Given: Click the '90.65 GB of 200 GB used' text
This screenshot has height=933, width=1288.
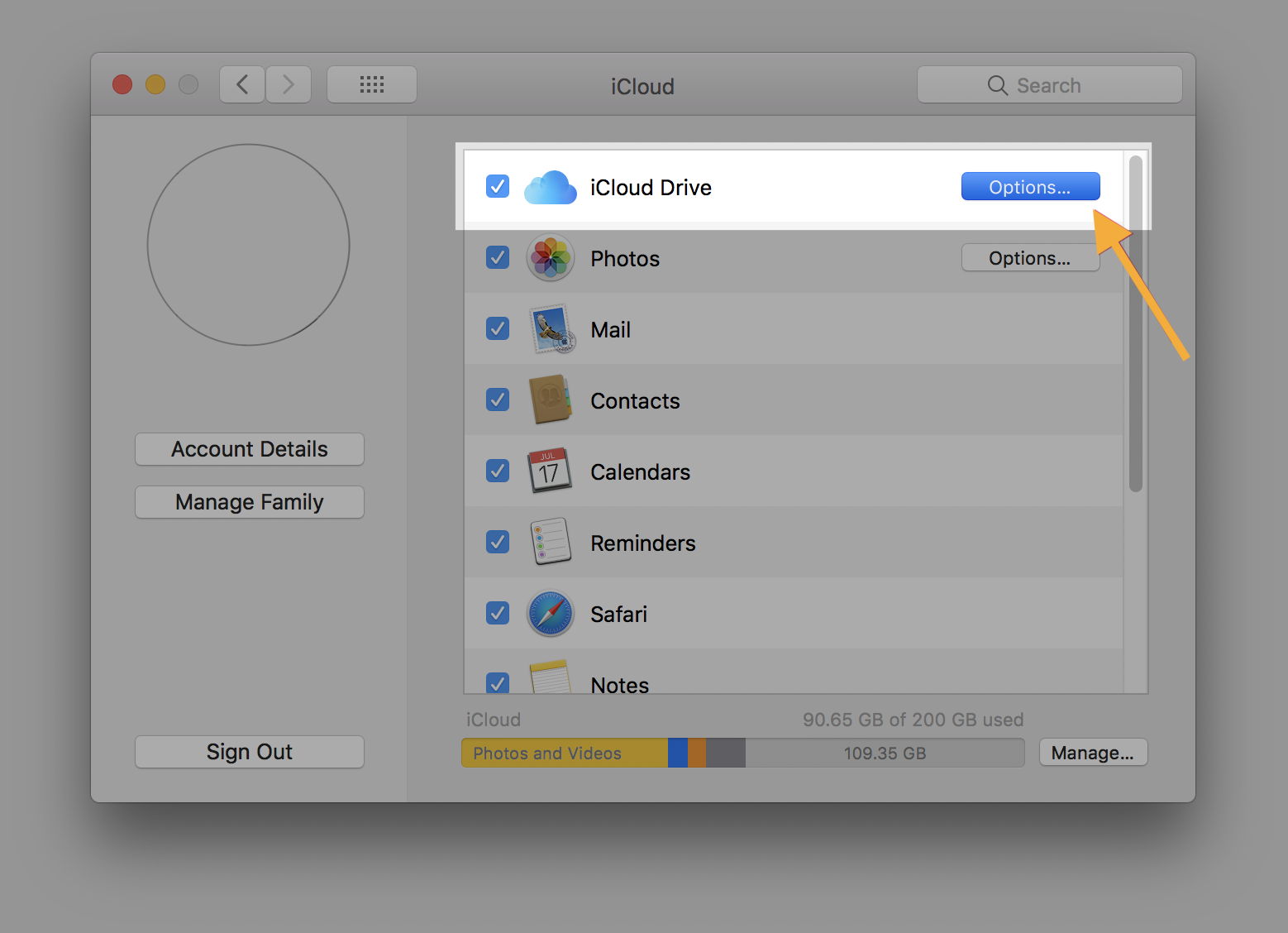Looking at the screenshot, I should coord(914,720).
